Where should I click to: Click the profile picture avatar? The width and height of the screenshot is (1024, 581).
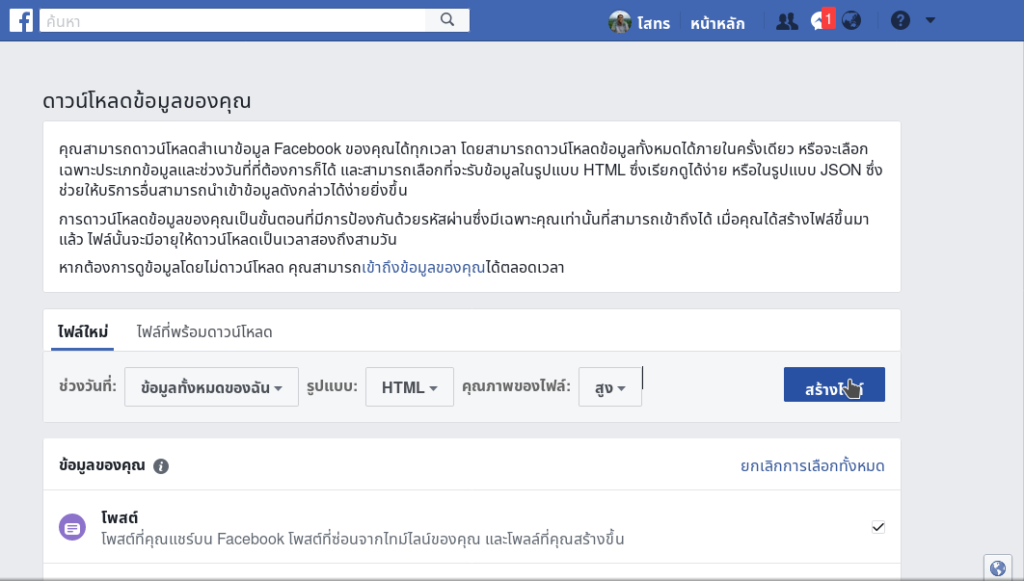[x=620, y=22]
